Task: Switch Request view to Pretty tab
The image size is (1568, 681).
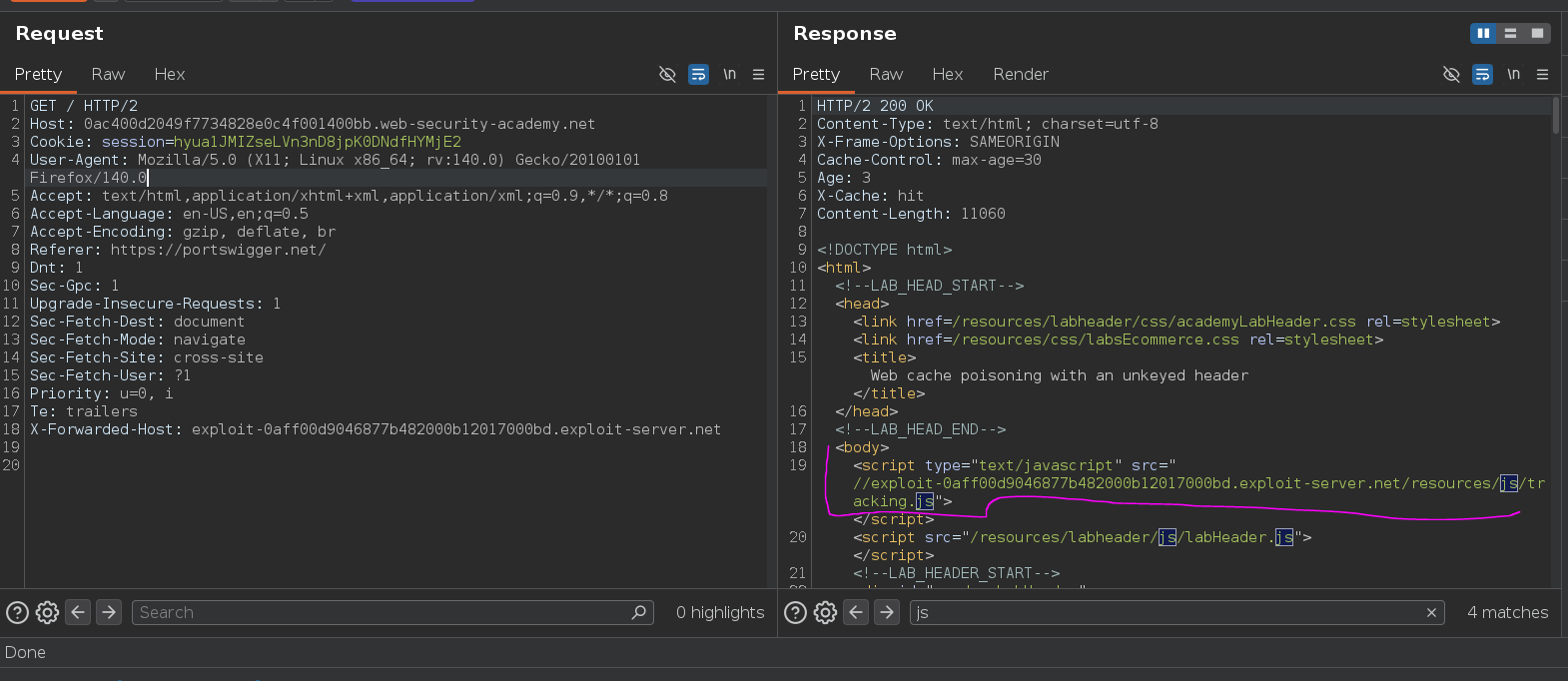Action: click(38, 74)
